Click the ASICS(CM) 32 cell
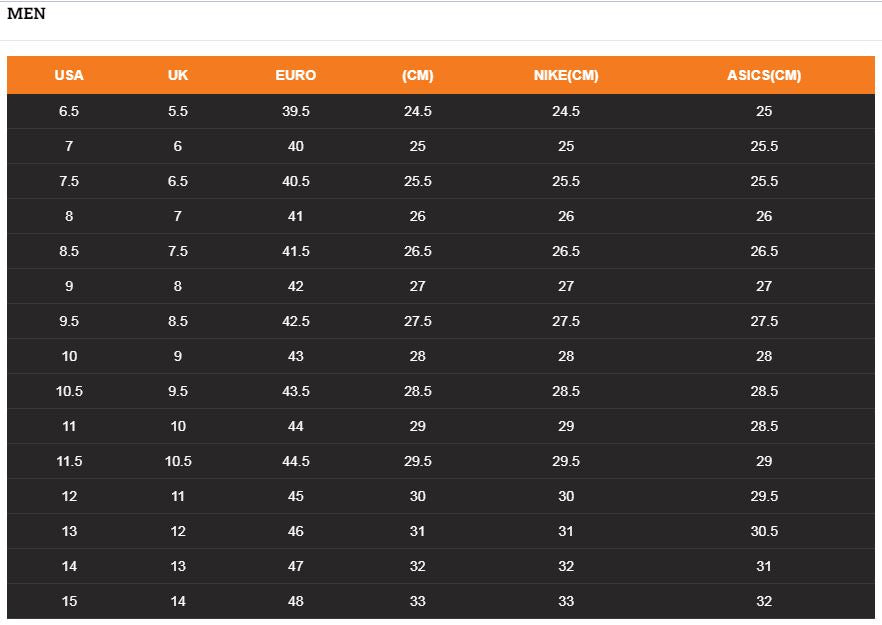This screenshot has height=625, width=882. point(764,601)
